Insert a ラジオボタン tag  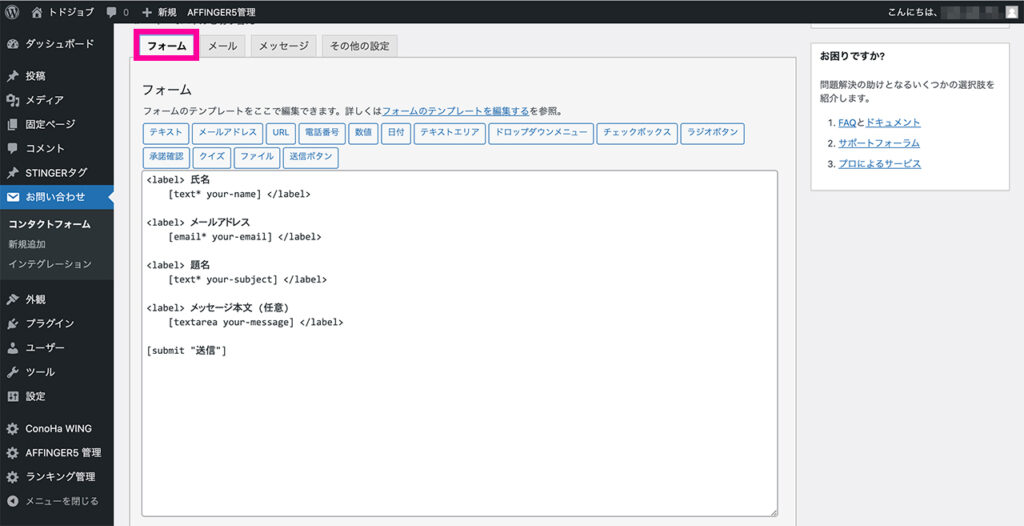click(712, 133)
